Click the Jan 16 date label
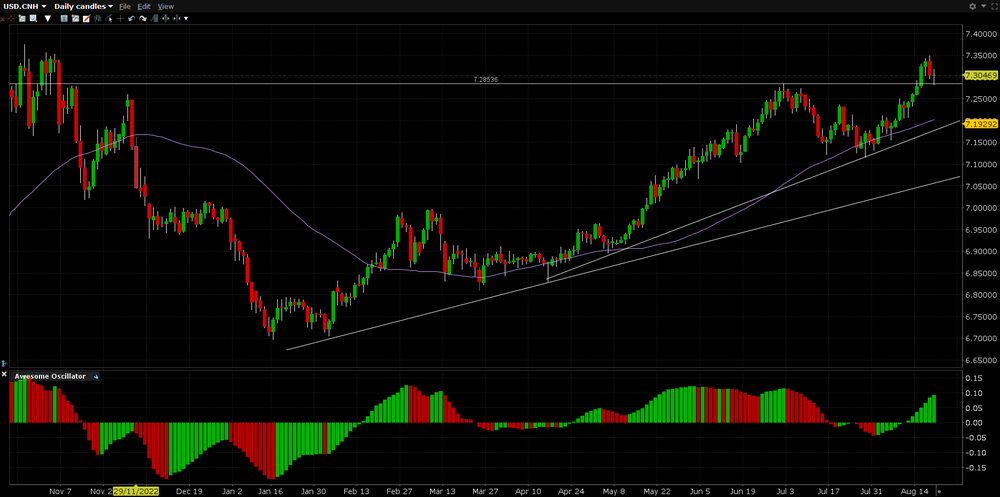 [x=270, y=492]
